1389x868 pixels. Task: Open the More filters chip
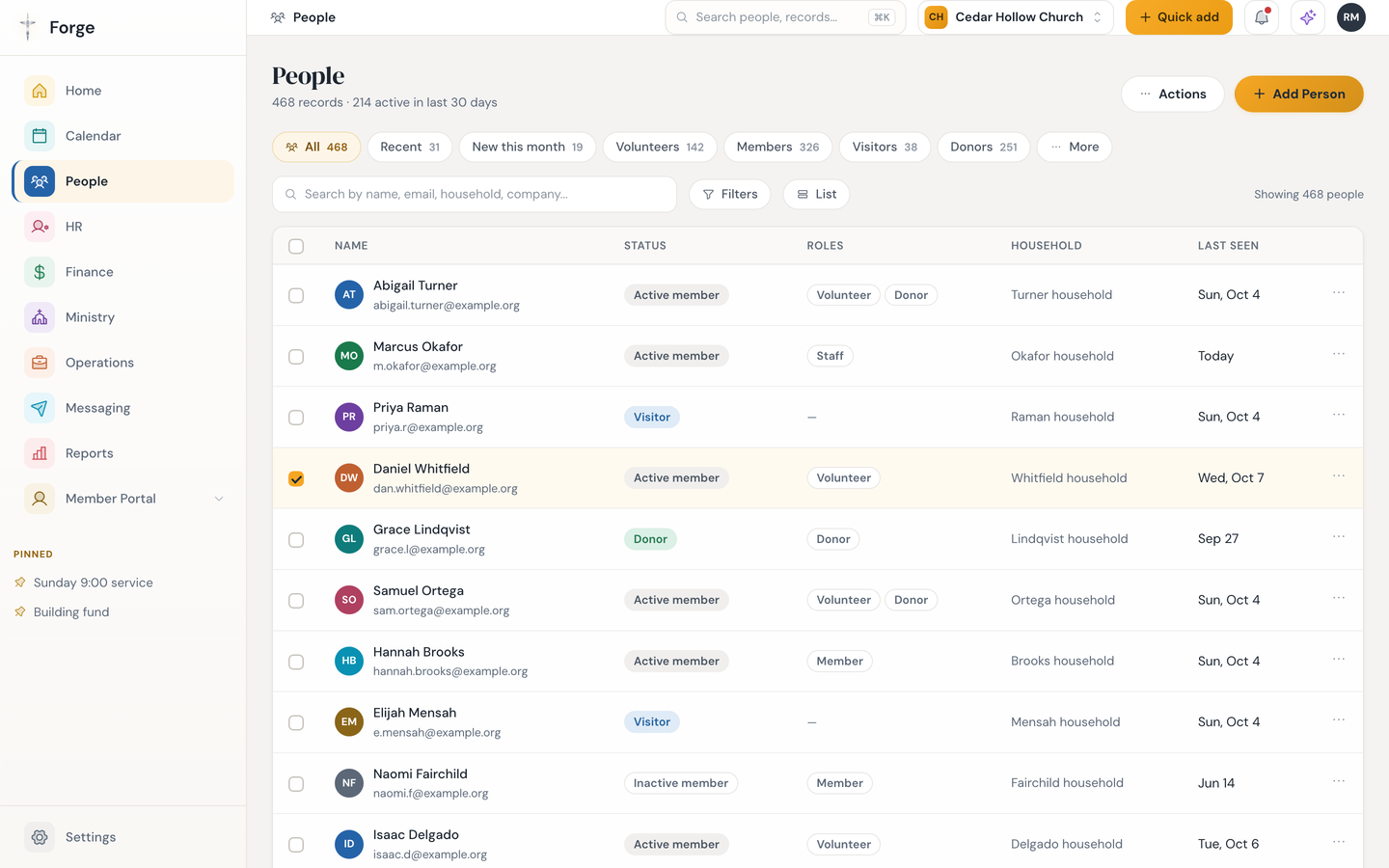tap(1075, 147)
